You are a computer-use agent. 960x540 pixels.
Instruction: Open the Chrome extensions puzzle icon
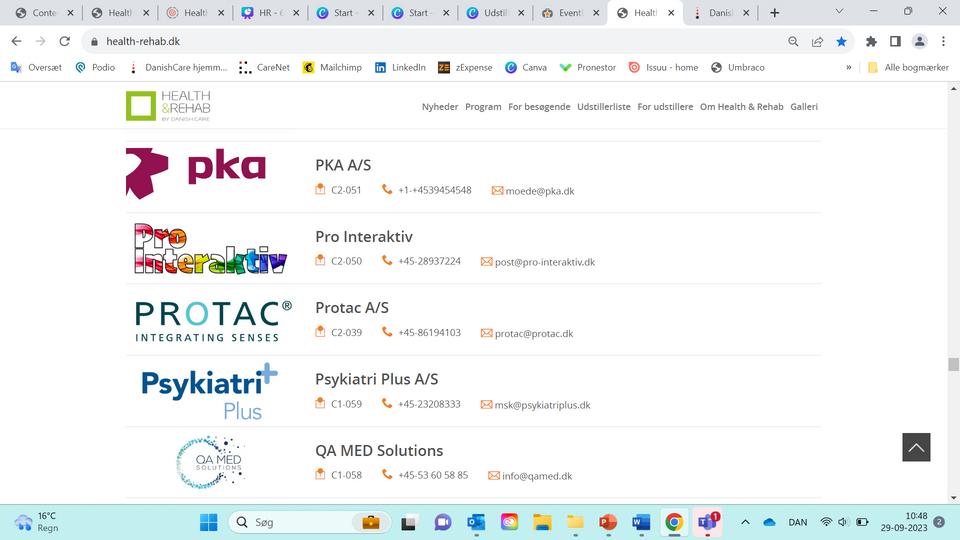pos(871,41)
